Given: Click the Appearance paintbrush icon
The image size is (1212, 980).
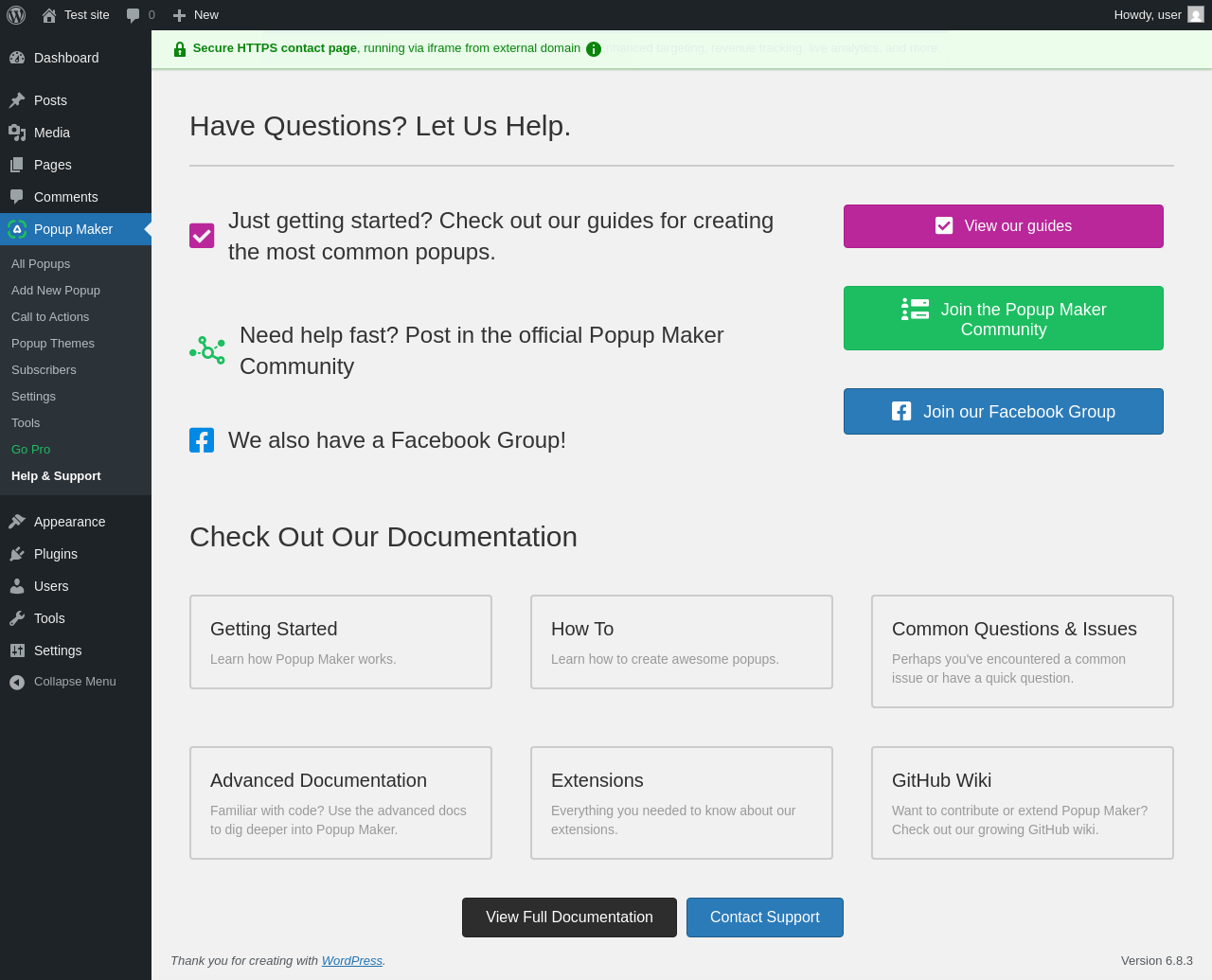Looking at the screenshot, I should coord(17,522).
